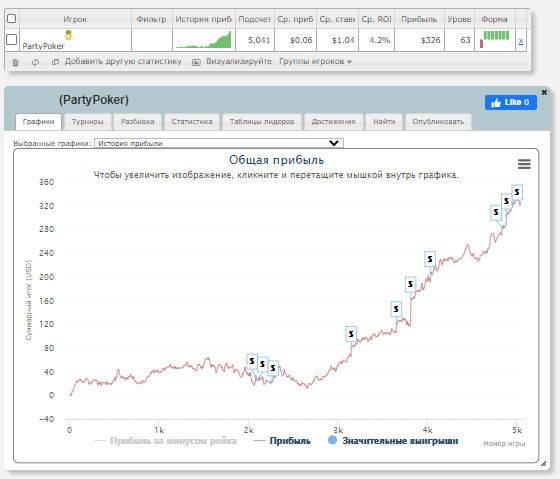This screenshot has width=560, height=479.
Task: Click the highest win marker near 5k
Action: [517, 192]
